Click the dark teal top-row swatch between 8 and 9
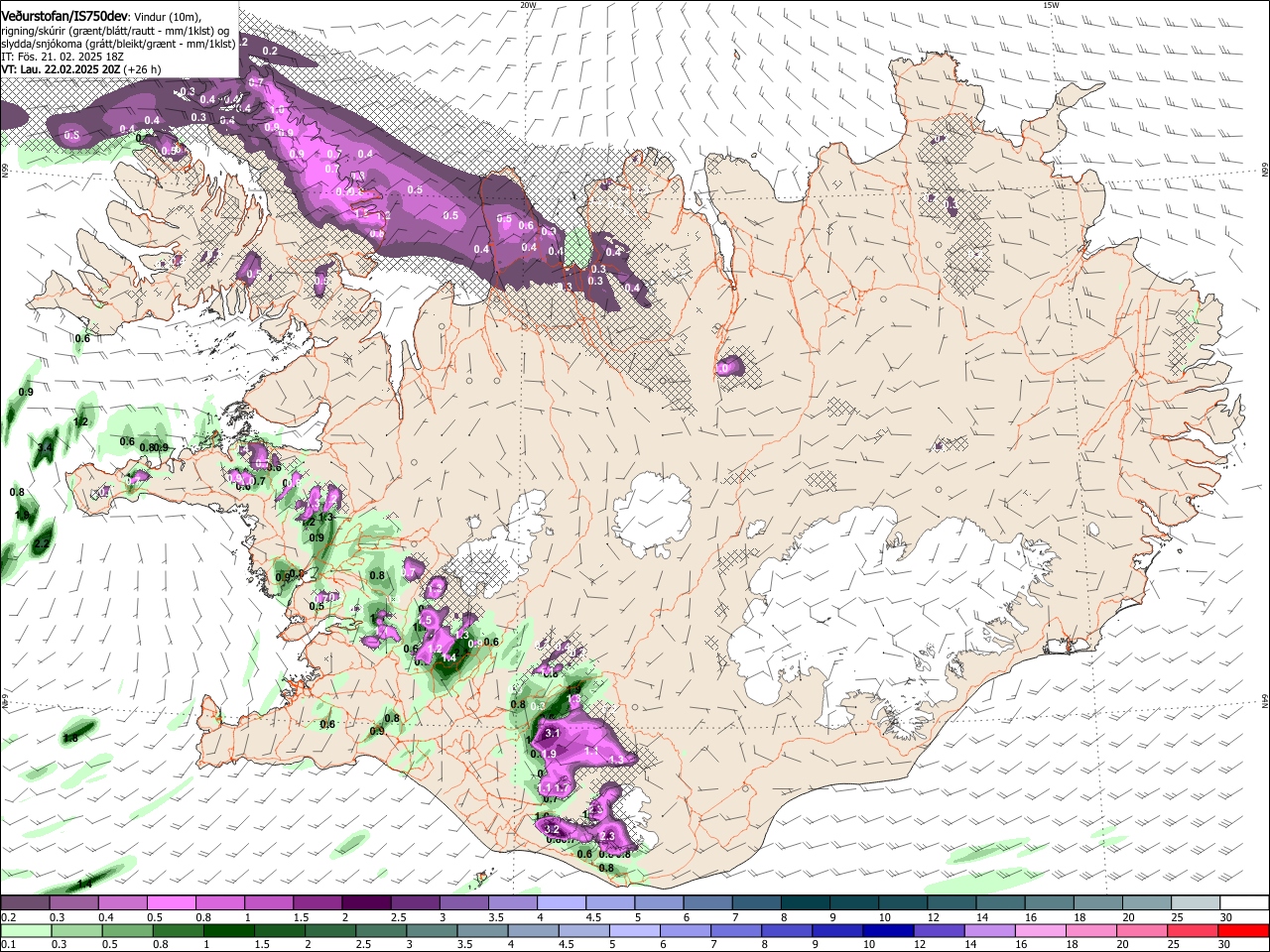 806,903
